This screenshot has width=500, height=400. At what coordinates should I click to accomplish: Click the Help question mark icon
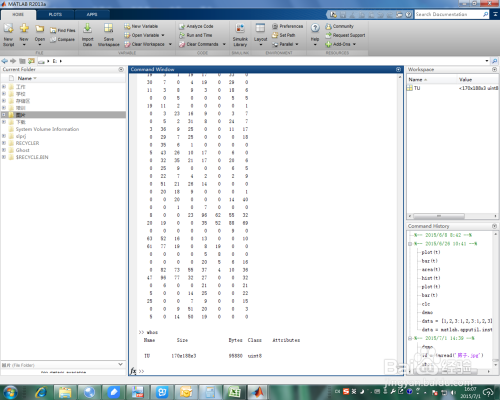pyautogui.click(x=315, y=28)
